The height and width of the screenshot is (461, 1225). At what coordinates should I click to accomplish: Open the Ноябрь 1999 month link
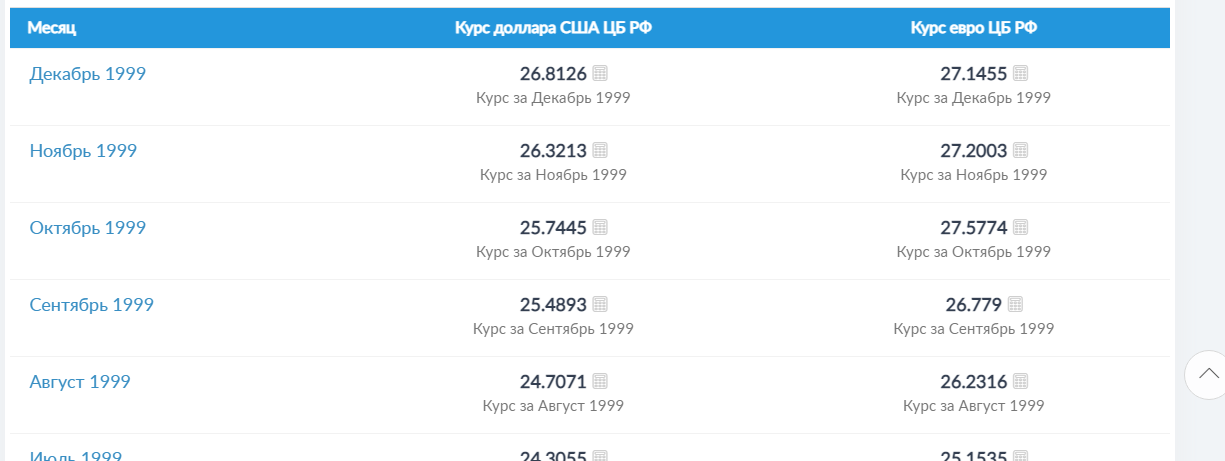click(83, 151)
